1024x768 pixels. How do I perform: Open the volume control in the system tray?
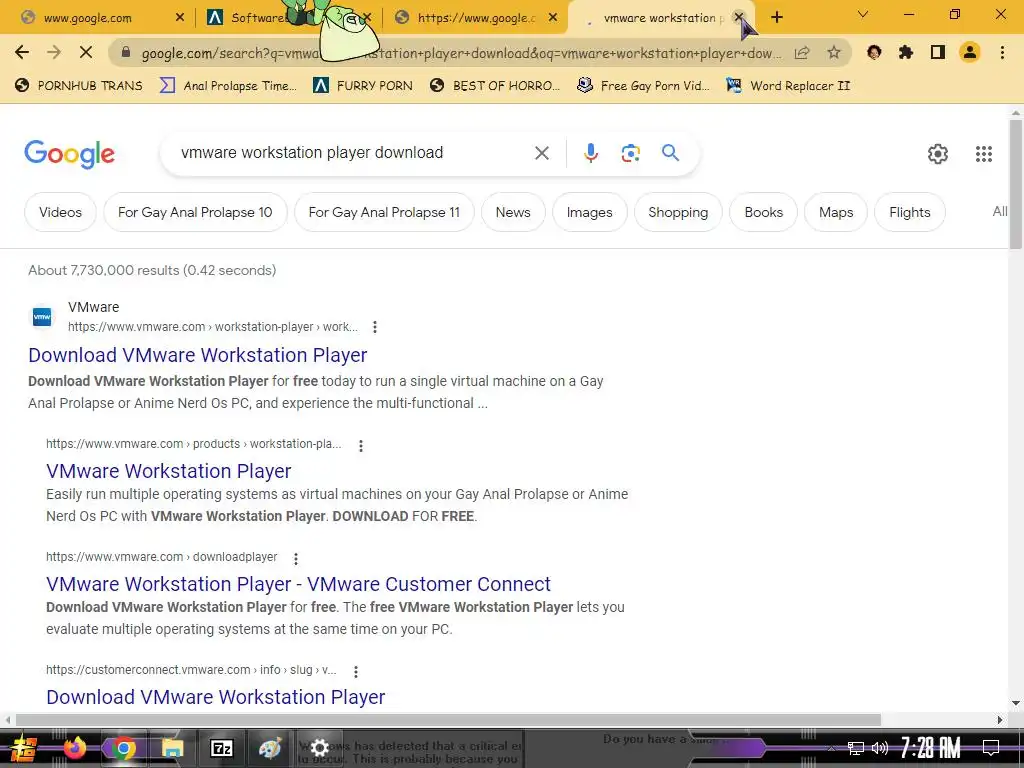pos(880,748)
